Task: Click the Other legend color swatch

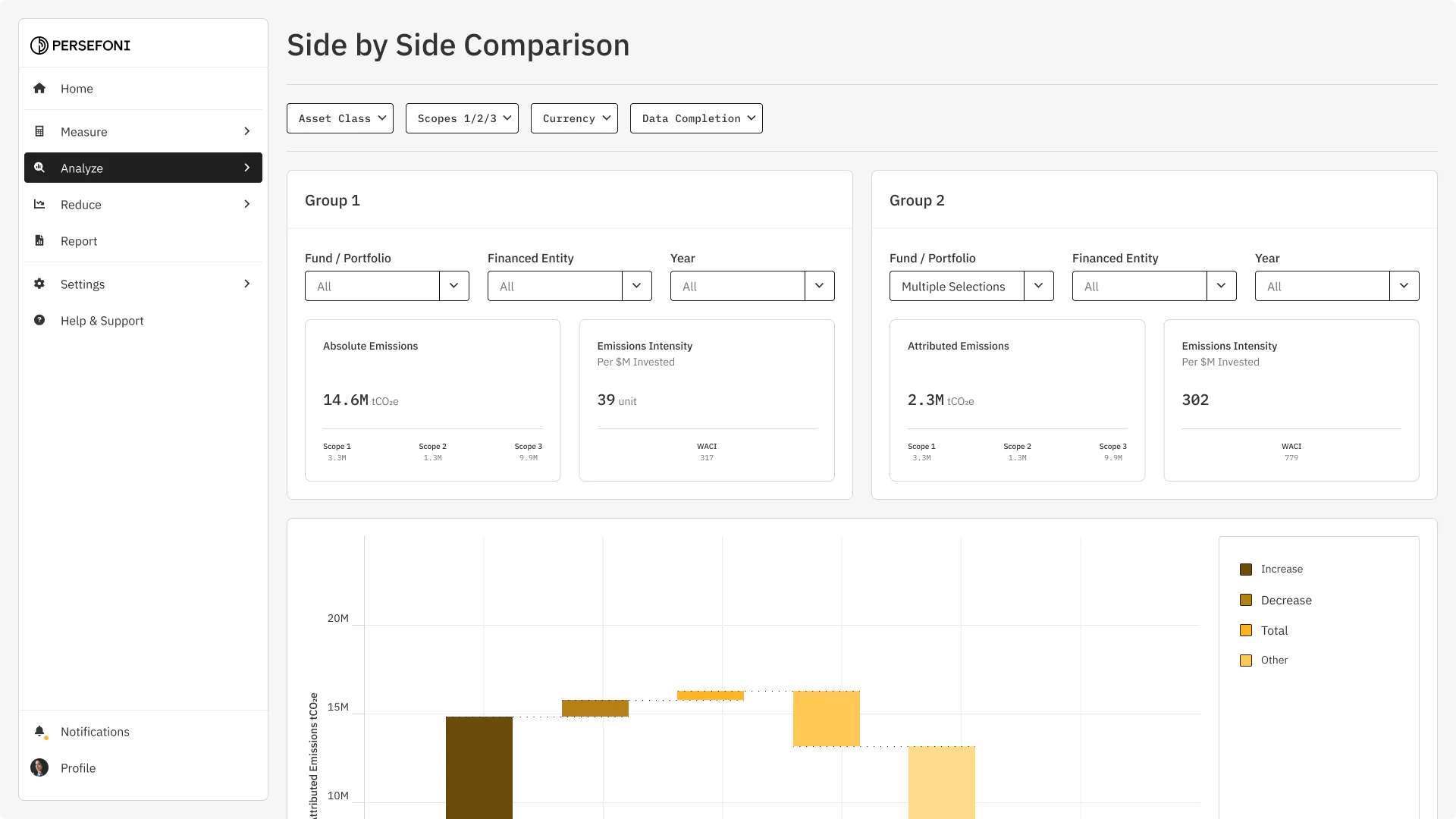Action: pos(1246,661)
